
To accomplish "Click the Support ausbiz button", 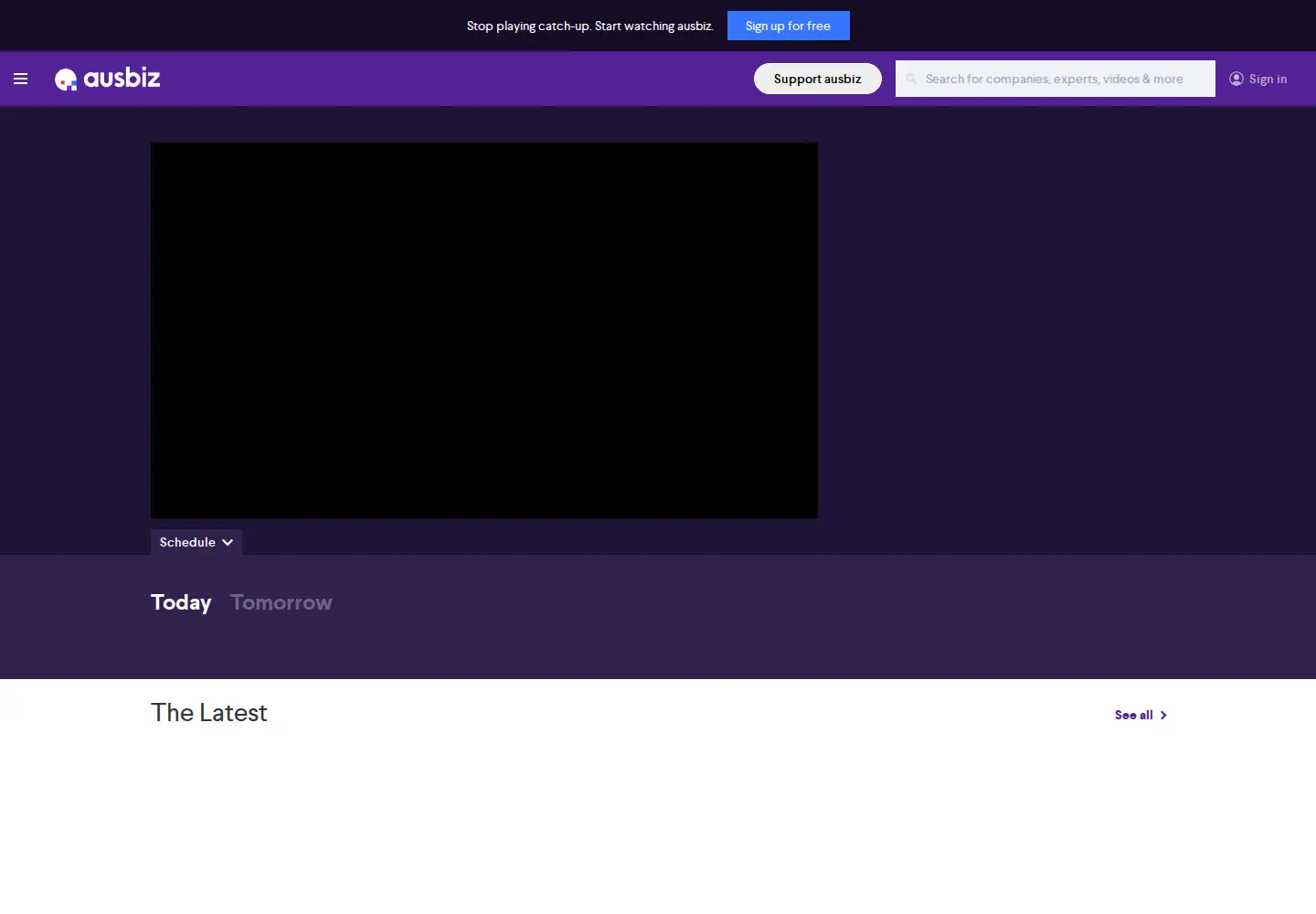I will click(x=818, y=79).
